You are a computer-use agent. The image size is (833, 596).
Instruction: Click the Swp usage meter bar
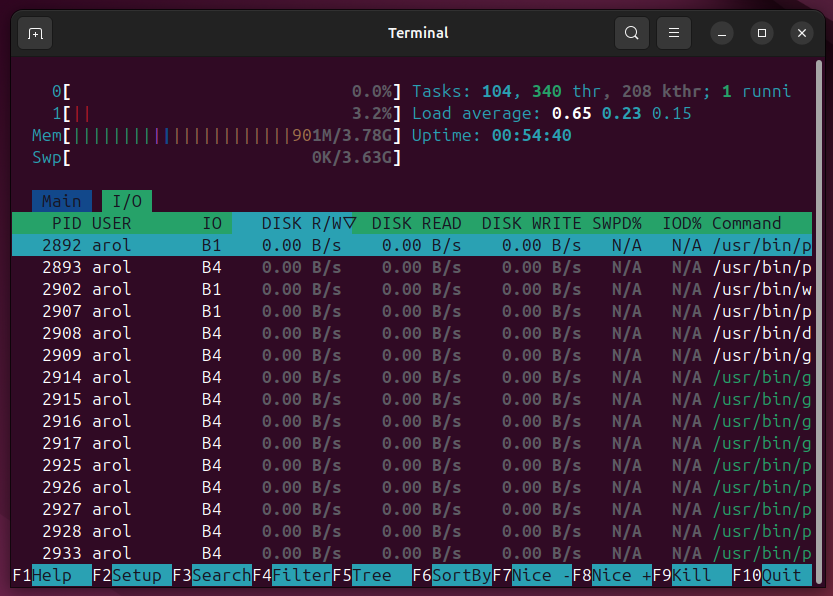(216, 158)
